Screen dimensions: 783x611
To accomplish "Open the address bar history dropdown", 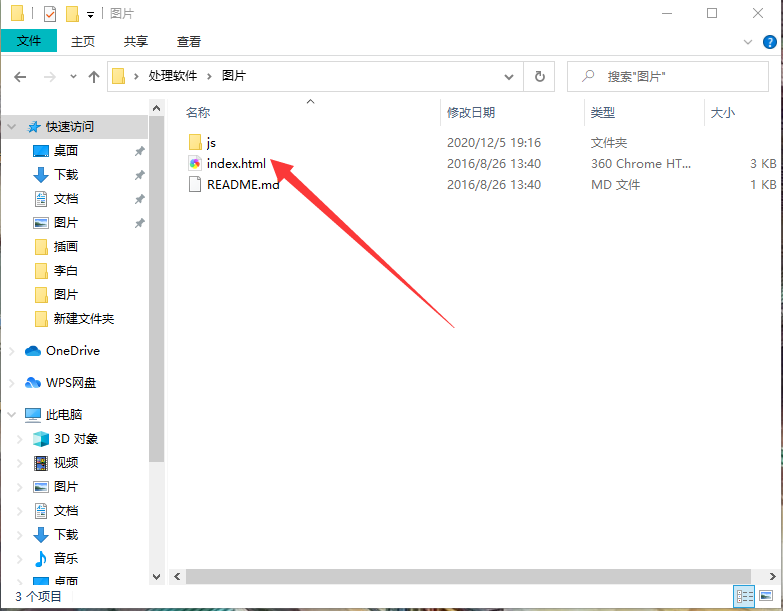I will pos(510,76).
